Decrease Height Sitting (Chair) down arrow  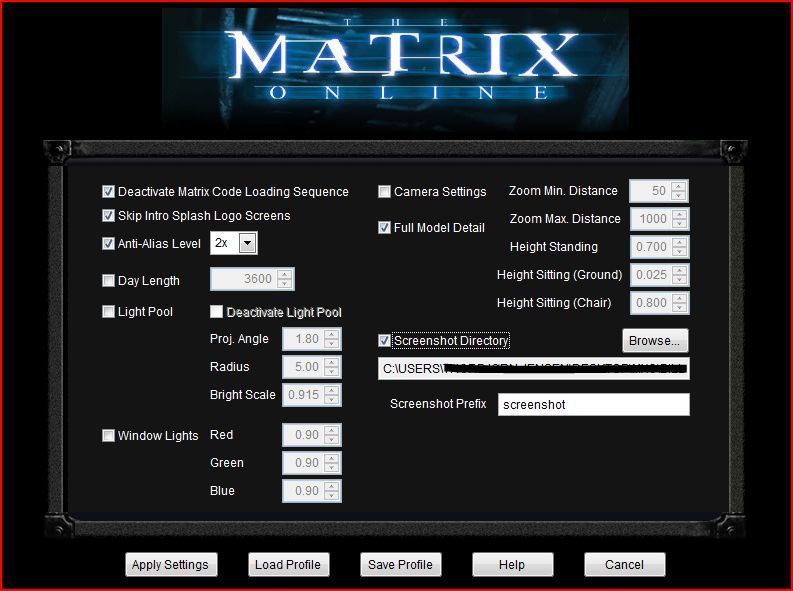[x=679, y=307]
